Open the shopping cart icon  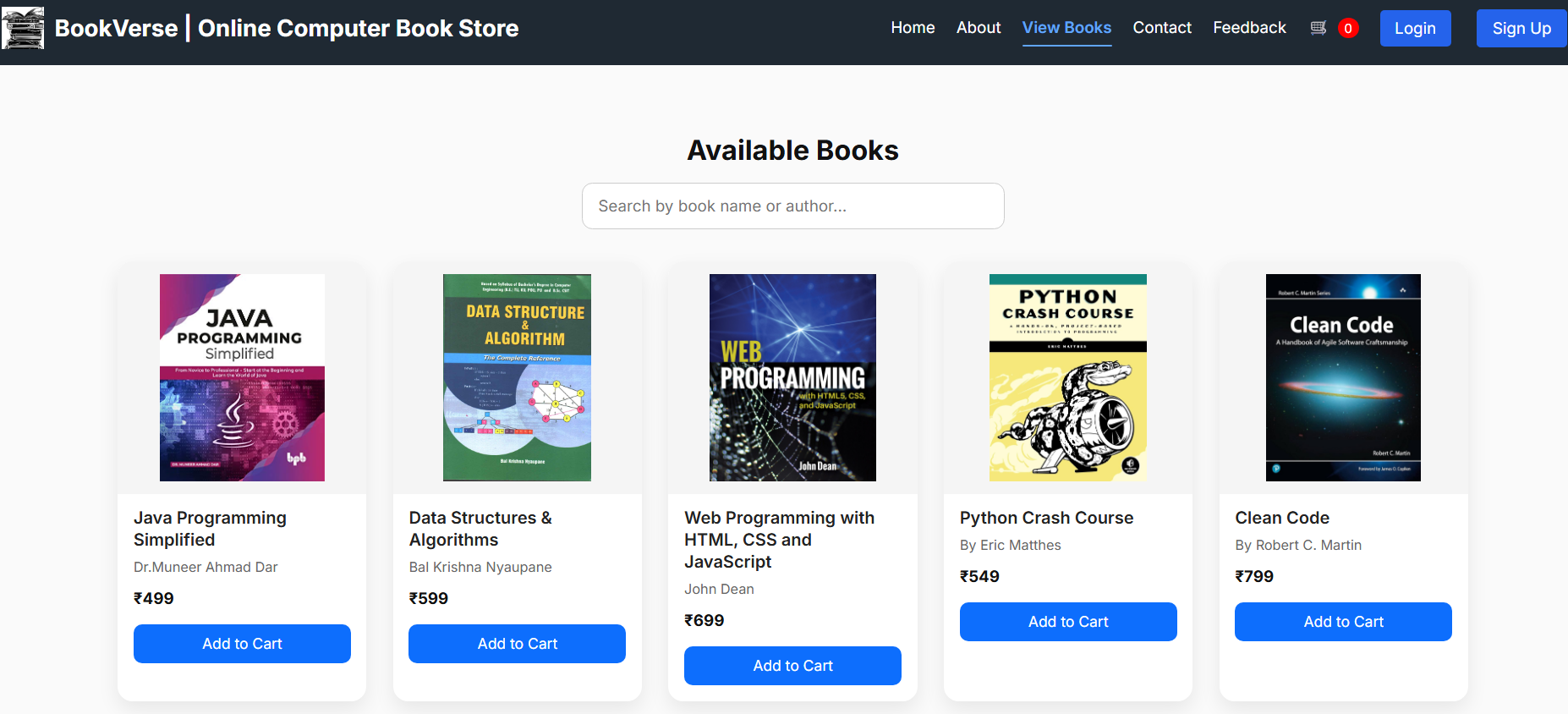1318,28
